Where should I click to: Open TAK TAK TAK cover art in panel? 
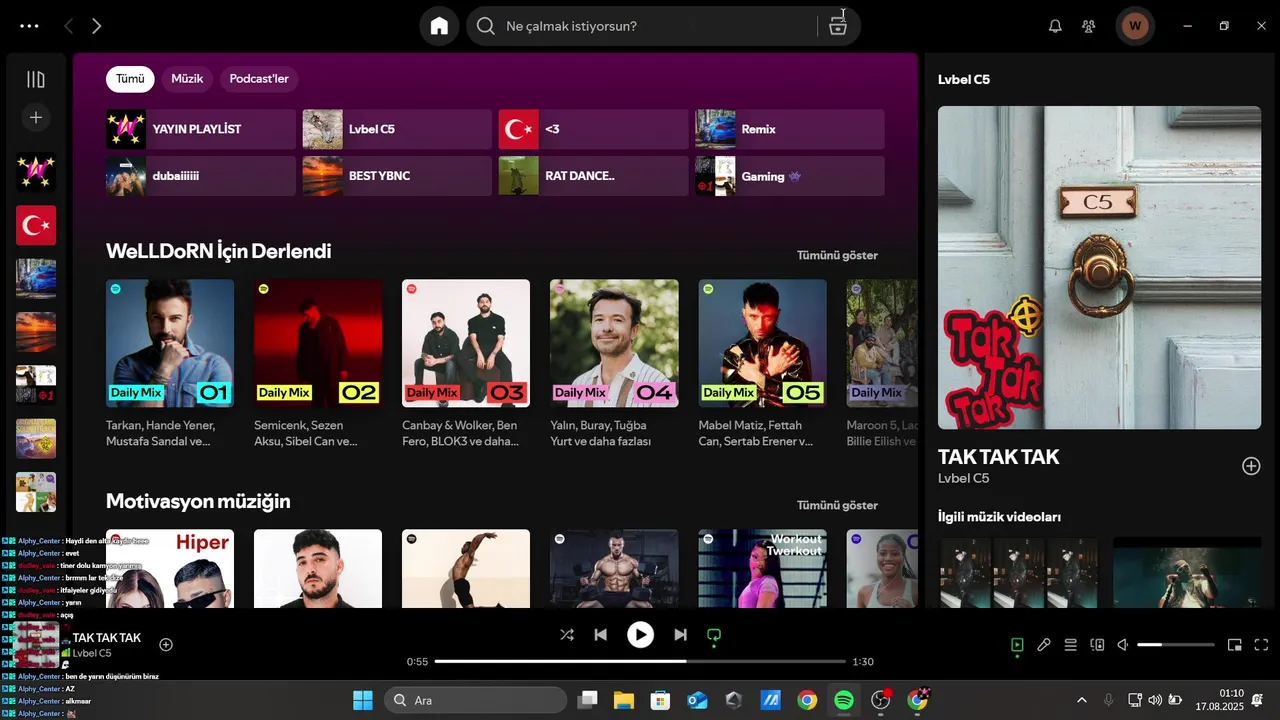pos(1099,267)
